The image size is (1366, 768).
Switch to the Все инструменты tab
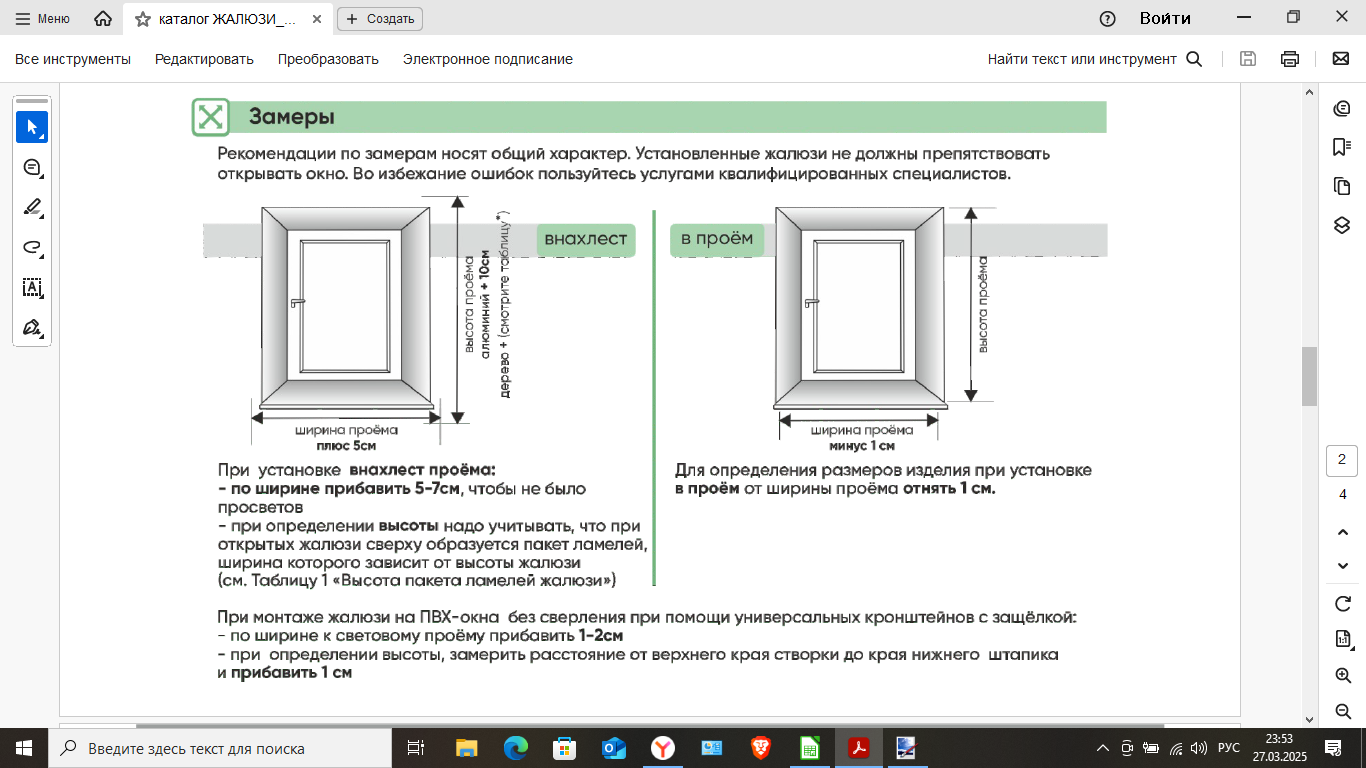pyautogui.click(x=73, y=59)
